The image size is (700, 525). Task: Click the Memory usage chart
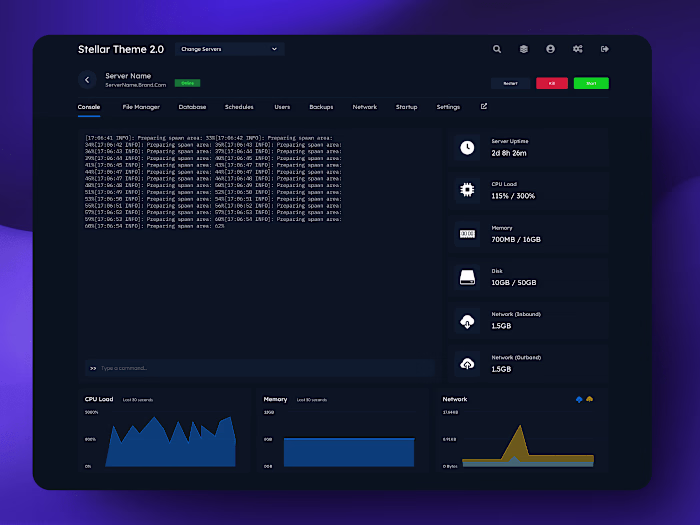[349, 452]
